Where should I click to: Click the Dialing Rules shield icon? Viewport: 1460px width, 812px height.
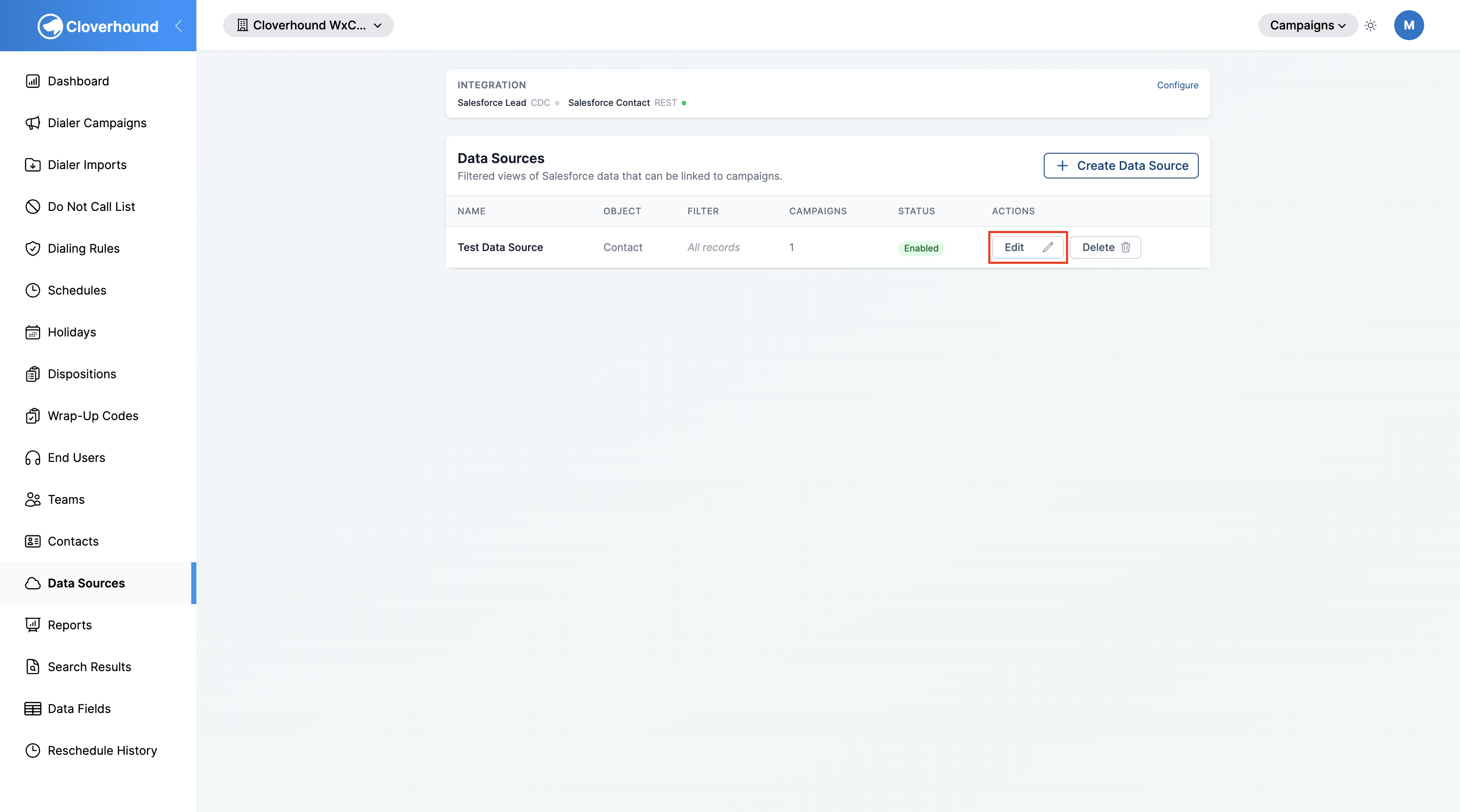point(33,248)
